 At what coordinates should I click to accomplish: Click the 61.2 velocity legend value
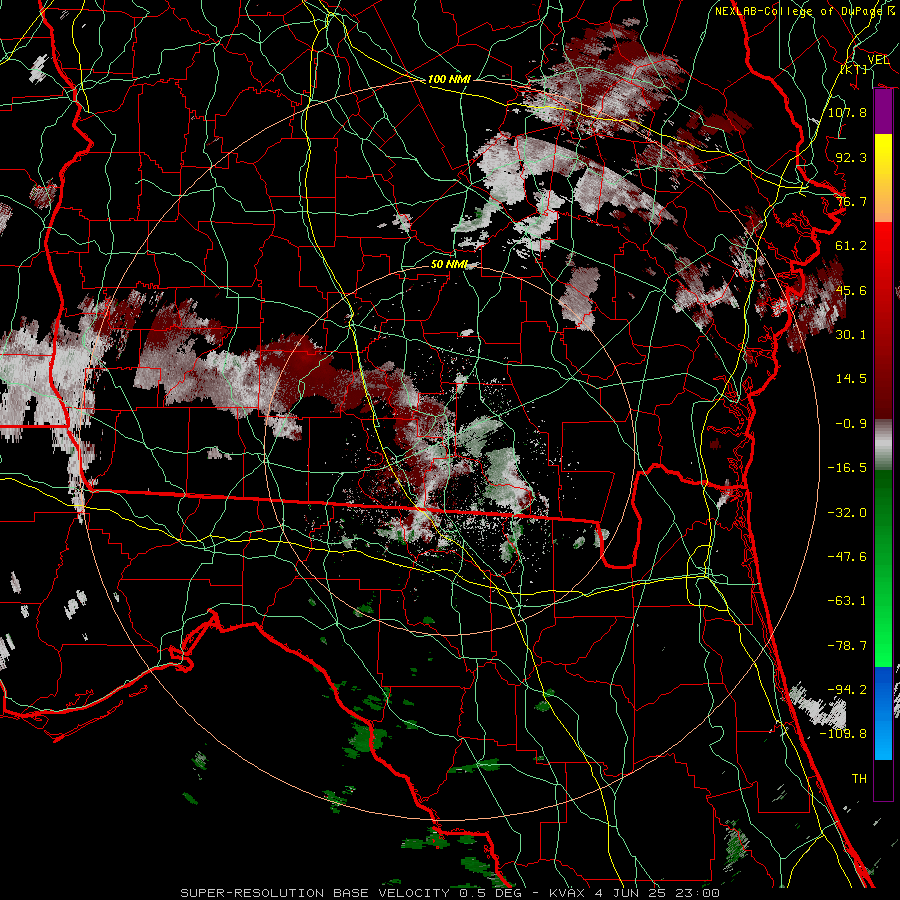[x=851, y=246]
